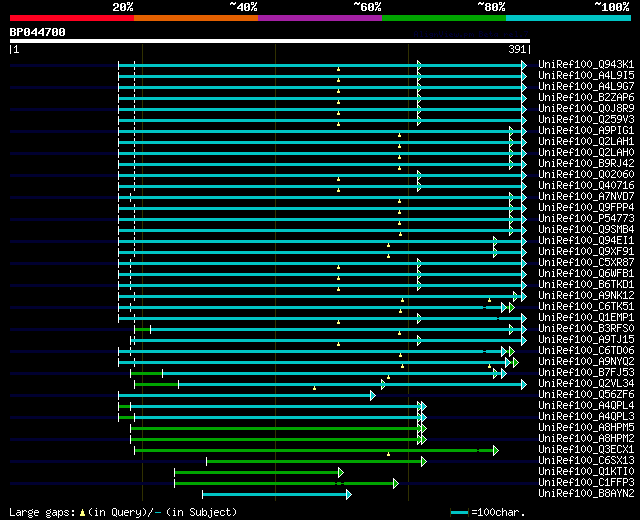
Task: Select the UniRef100_A9NK12 label
Action: [586, 296]
